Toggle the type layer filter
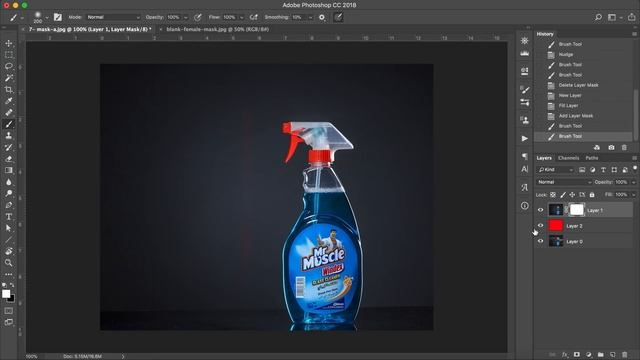Screen dimensions: 640x360 603,169
